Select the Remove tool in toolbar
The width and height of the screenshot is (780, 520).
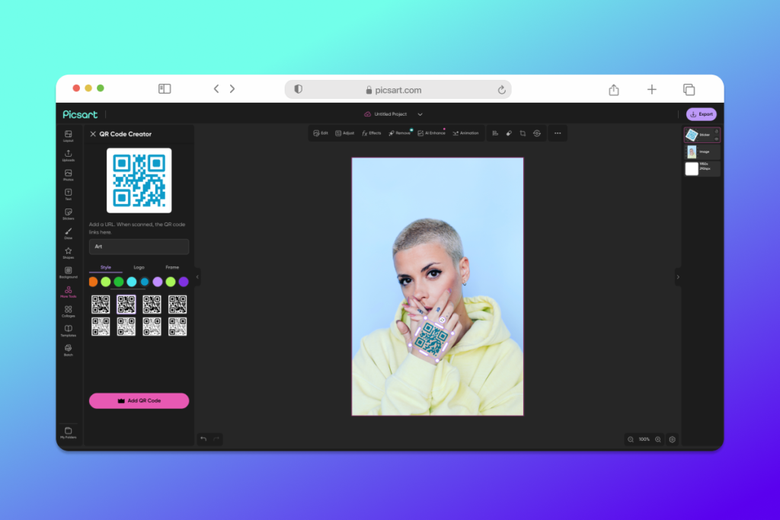pyautogui.click(x=399, y=133)
